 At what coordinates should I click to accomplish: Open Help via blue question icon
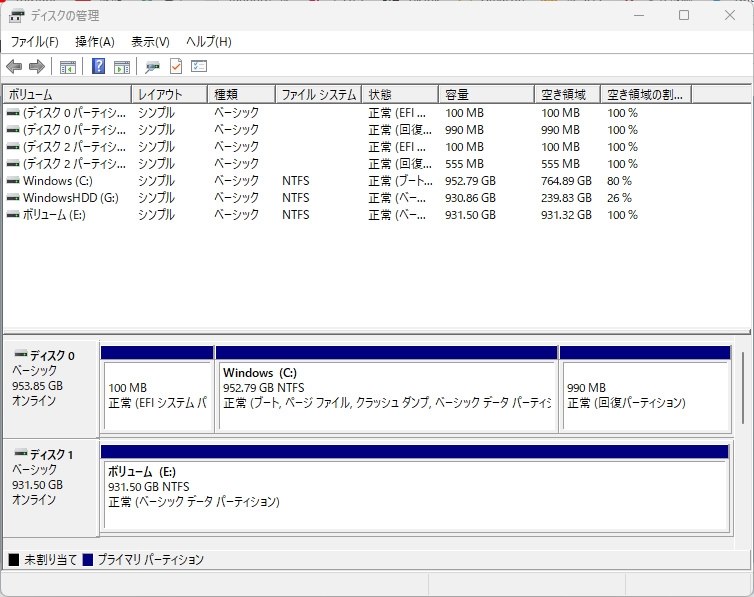(98, 66)
